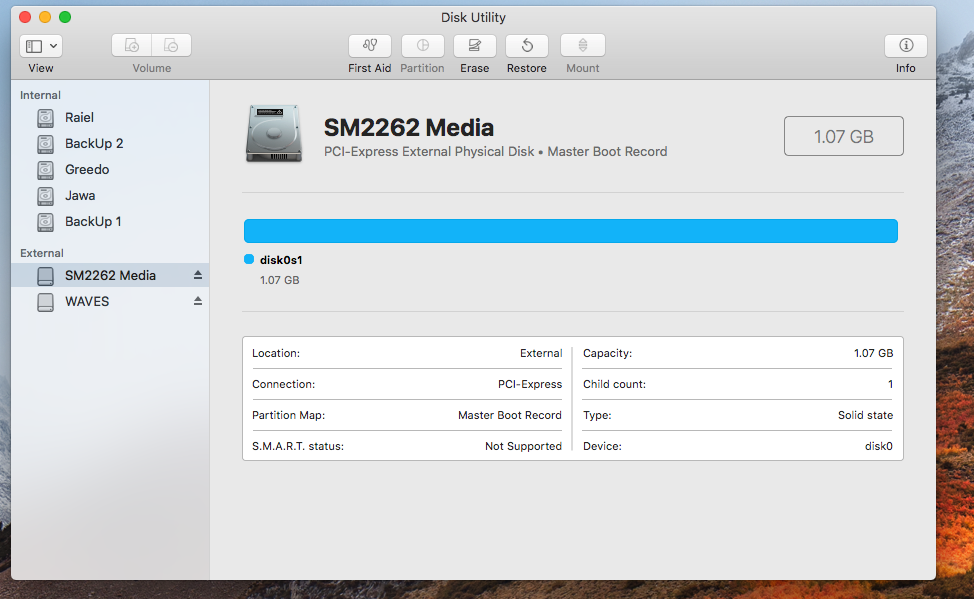Viewport: 974px width, 599px height.
Task: Click the 1.07 GB capacity box
Action: (844, 136)
